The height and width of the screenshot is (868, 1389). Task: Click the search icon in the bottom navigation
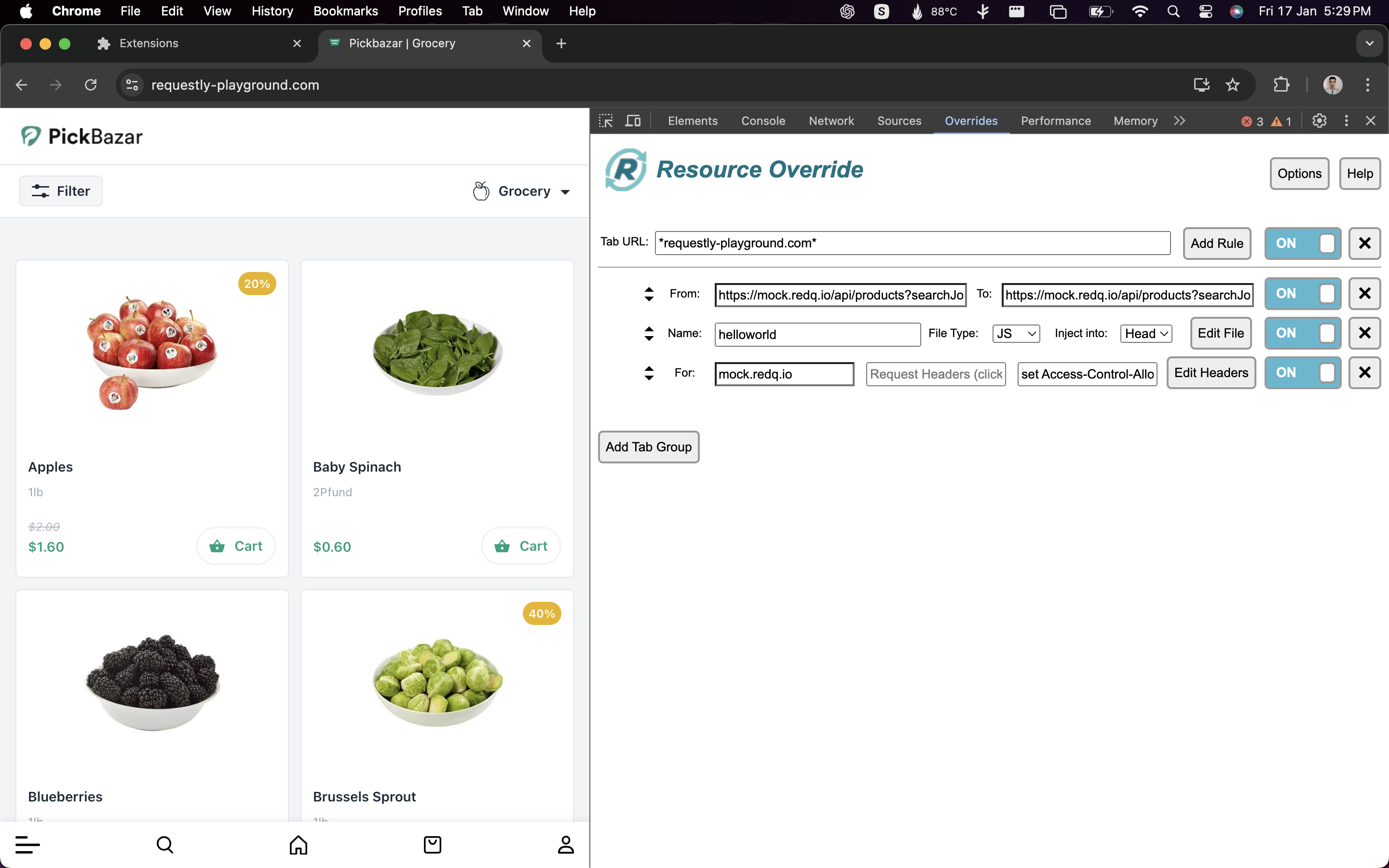click(x=165, y=844)
